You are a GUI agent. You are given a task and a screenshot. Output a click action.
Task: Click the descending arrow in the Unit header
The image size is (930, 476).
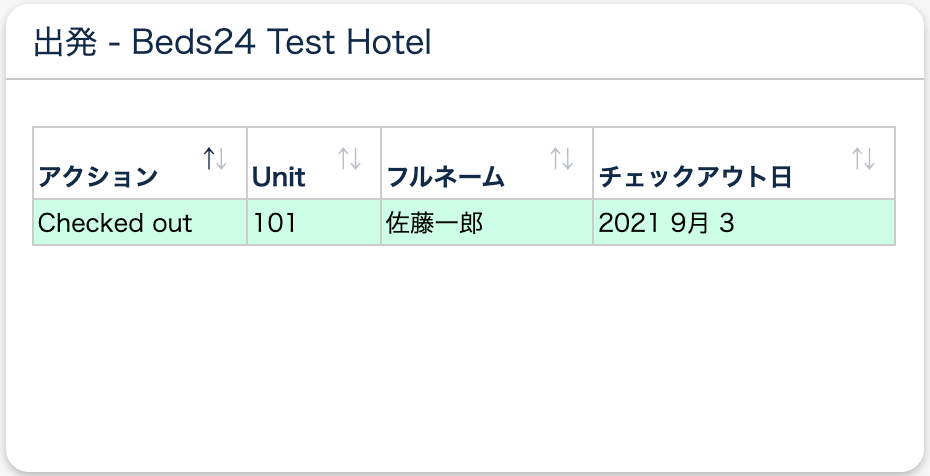point(355,158)
